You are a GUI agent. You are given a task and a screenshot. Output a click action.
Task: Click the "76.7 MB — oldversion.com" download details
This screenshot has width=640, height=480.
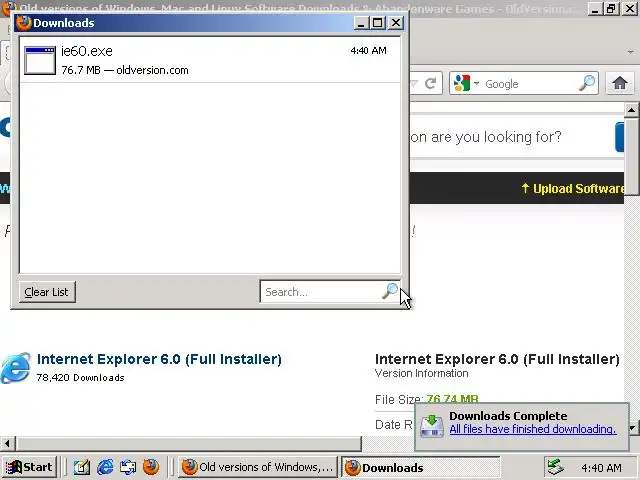[x=125, y=70]
